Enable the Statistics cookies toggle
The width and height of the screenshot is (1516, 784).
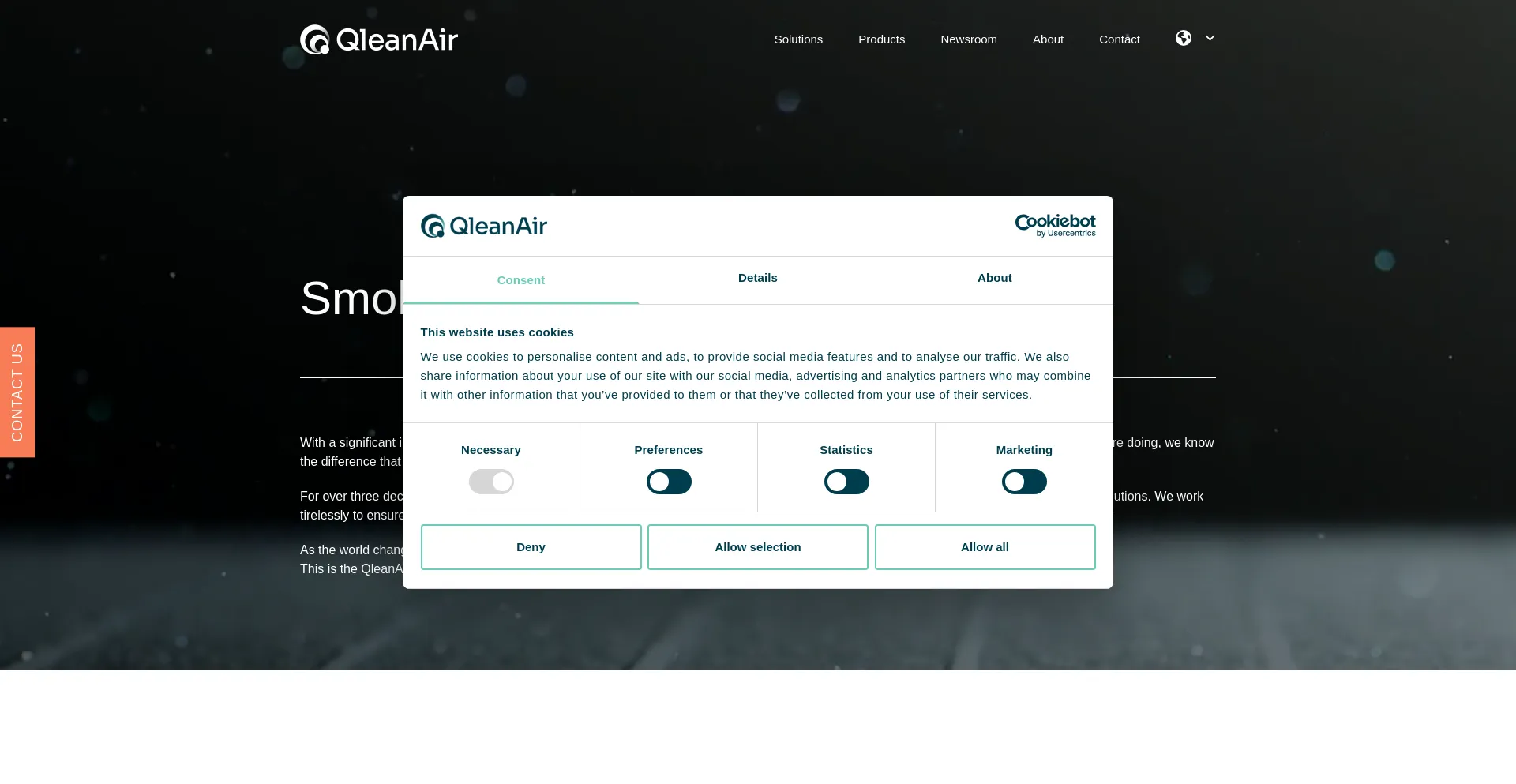tap(846, 482)
